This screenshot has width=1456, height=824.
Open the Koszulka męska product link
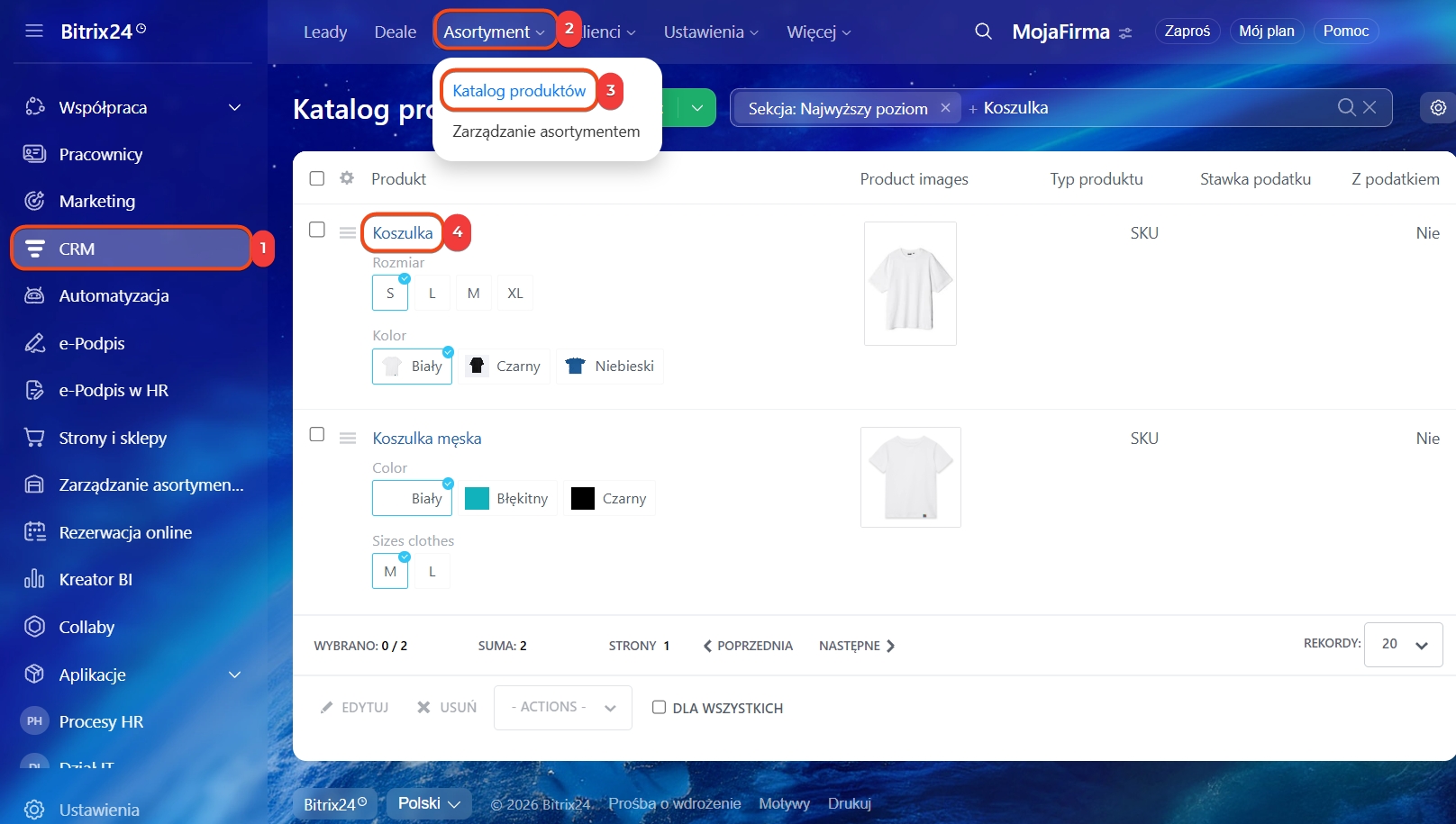coord(427,439)
